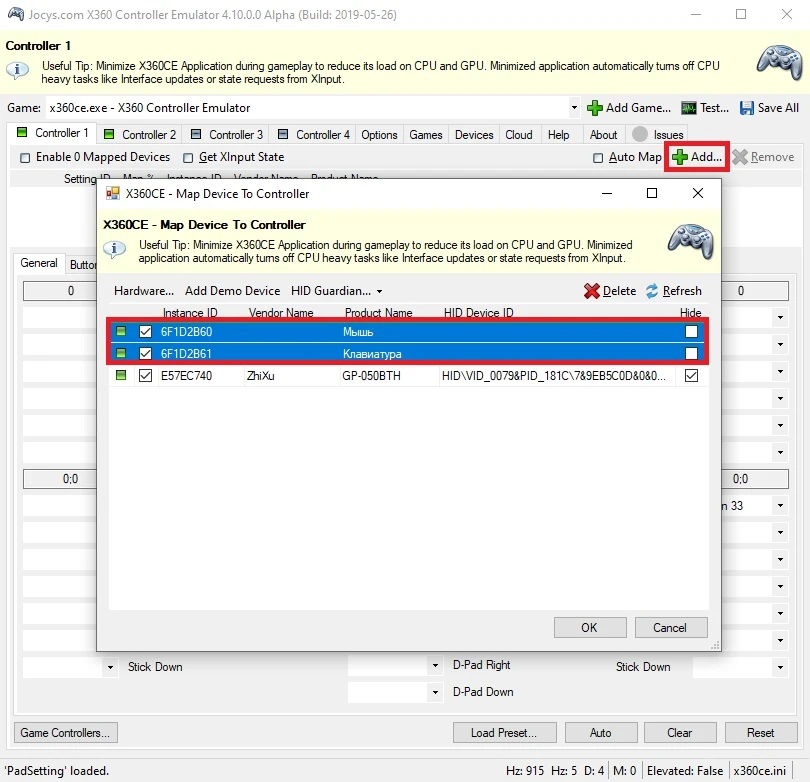Click the grayed Remove X icon
The width and height of the screenshot is (810, 782).
pyautogui.click(x=740, y=157)
